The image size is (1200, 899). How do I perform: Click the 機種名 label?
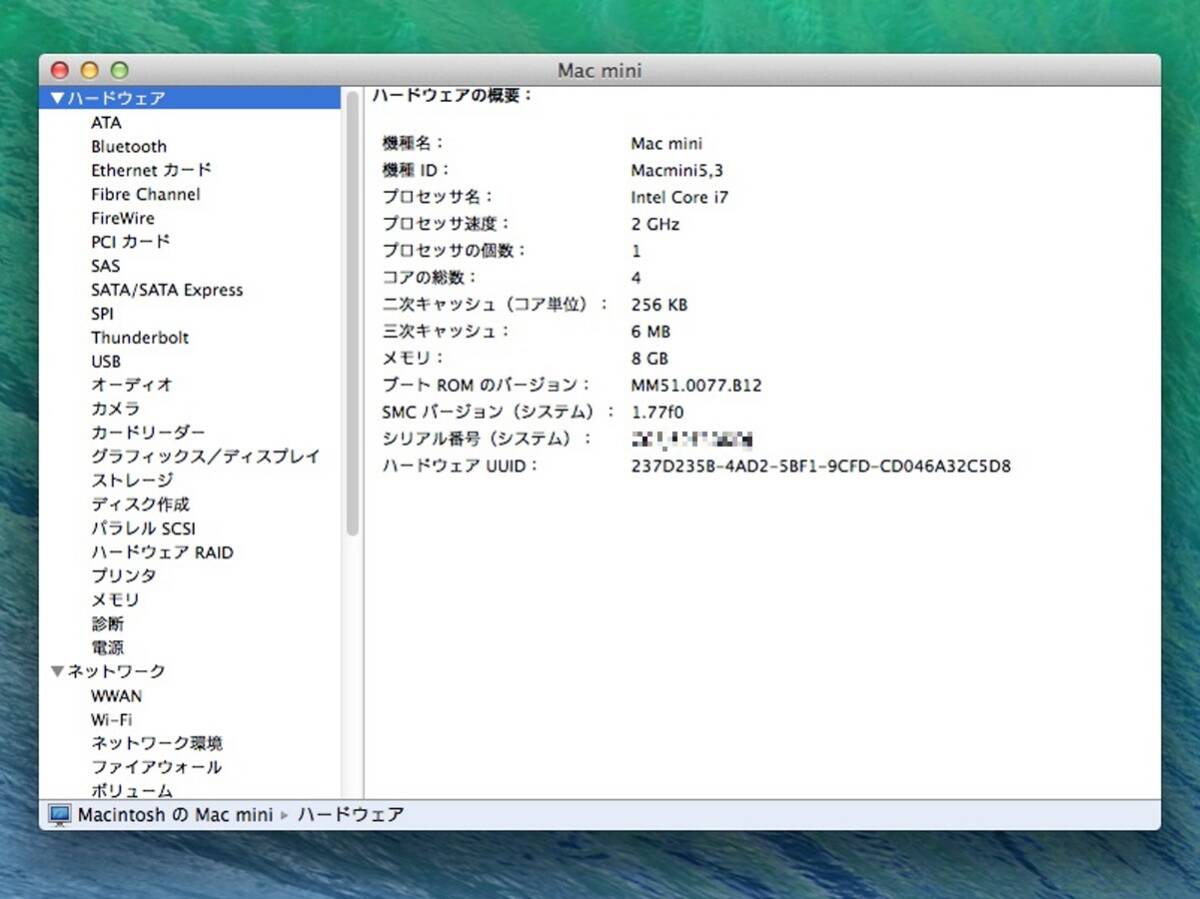click(x=413, y=144)
